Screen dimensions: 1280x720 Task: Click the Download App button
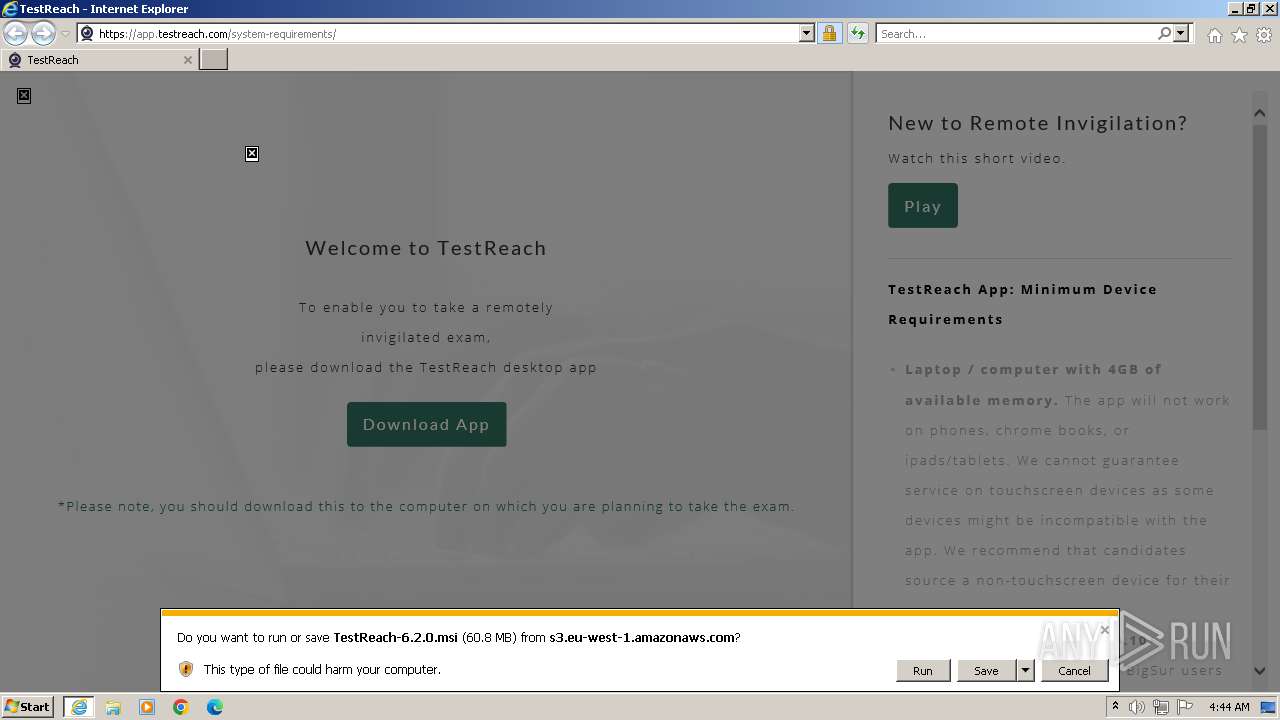426,424
